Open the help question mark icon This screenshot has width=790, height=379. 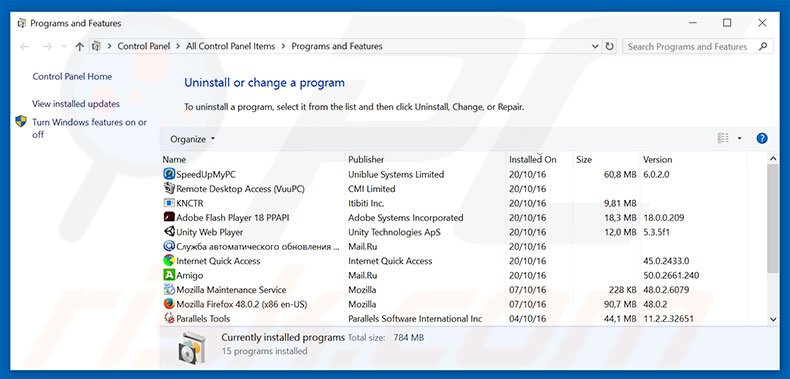pos(762,139)
